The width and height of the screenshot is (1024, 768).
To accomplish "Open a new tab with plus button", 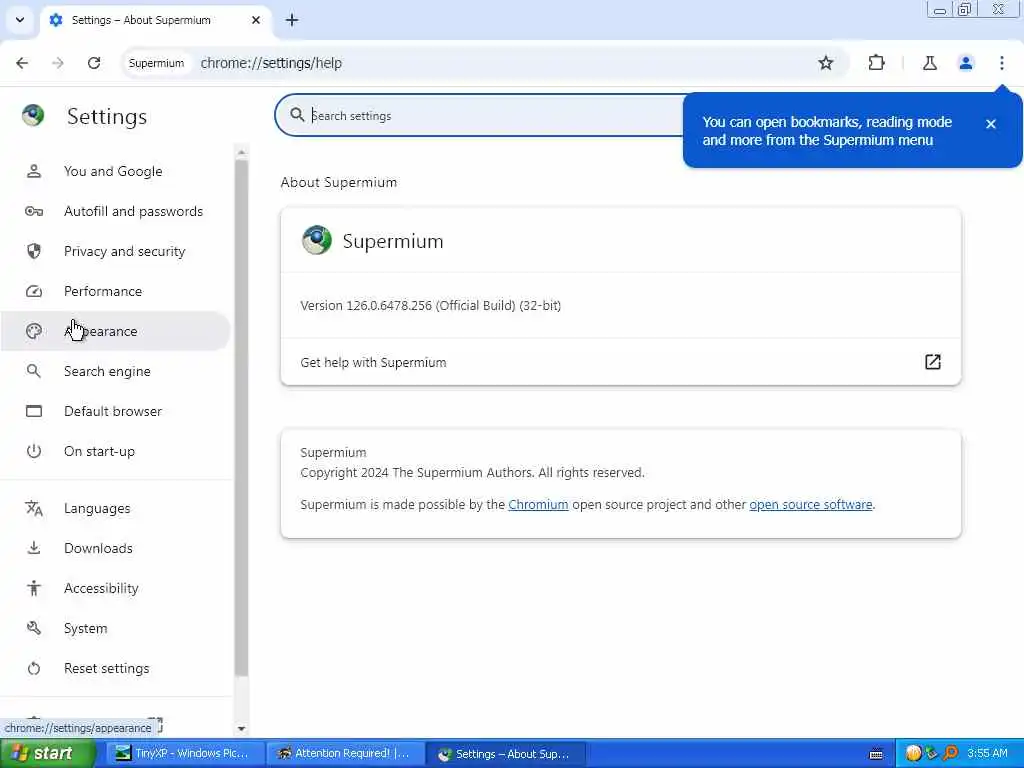I will pyautogui.click(x=292, y=20).
